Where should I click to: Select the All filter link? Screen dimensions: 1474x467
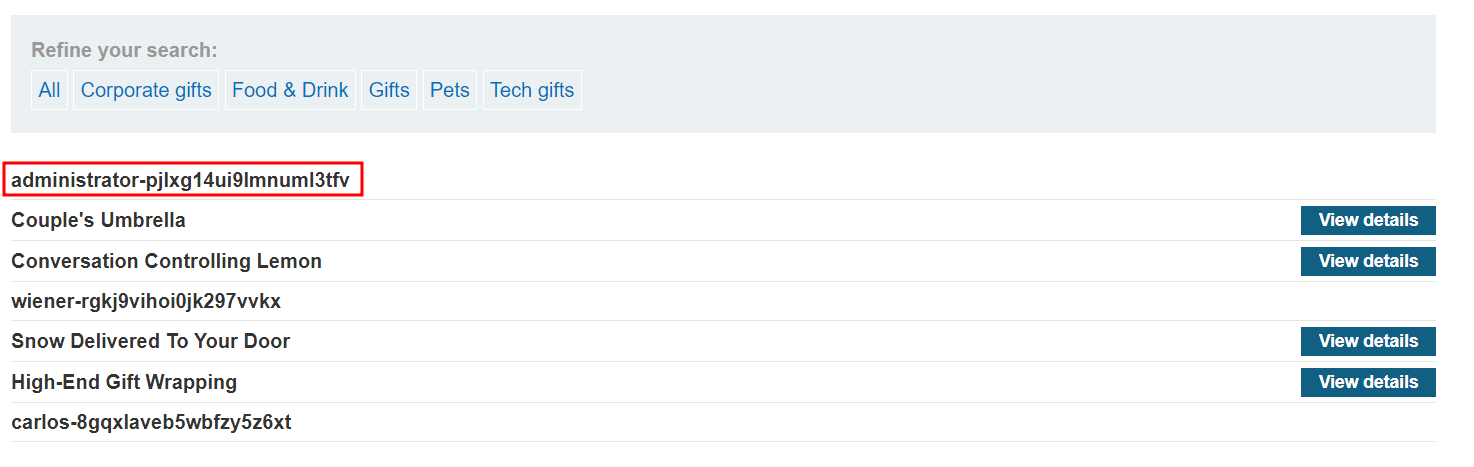tap(49, 90)
